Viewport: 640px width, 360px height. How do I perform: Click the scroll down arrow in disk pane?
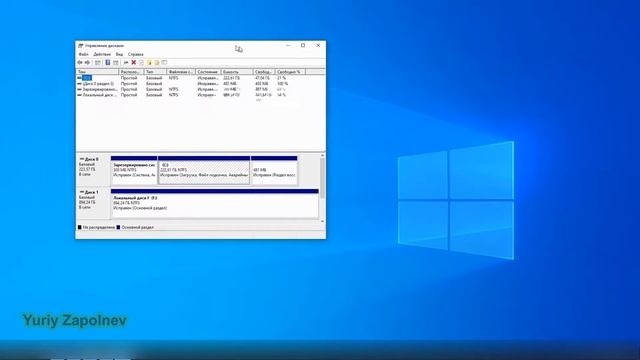point(322,221)
